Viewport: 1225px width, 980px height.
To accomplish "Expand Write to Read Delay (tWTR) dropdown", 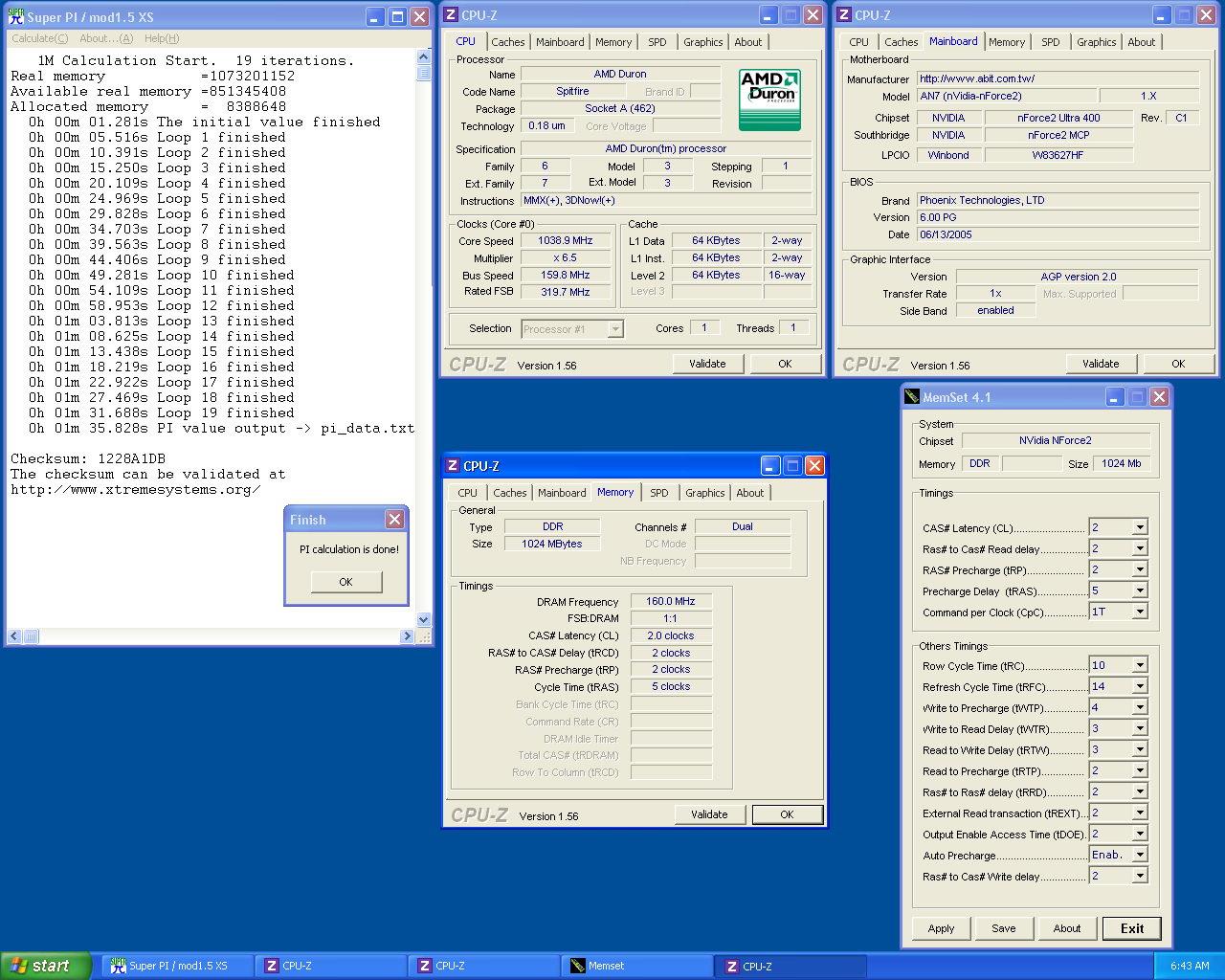I will point(1139,728).
